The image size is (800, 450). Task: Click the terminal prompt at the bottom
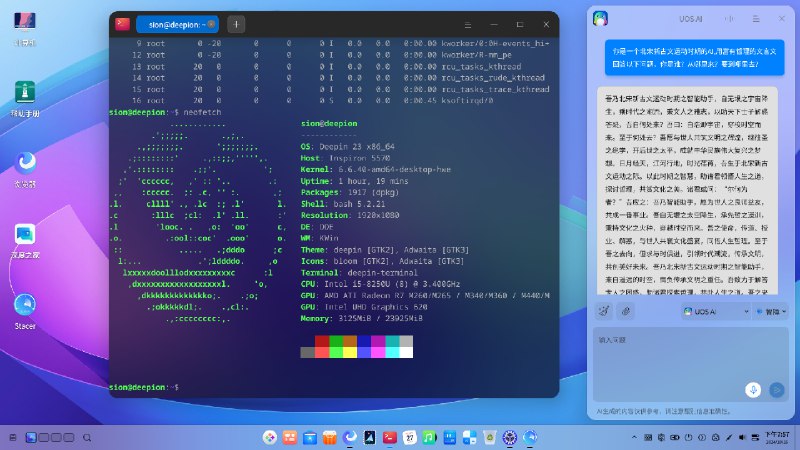point(144,387)
